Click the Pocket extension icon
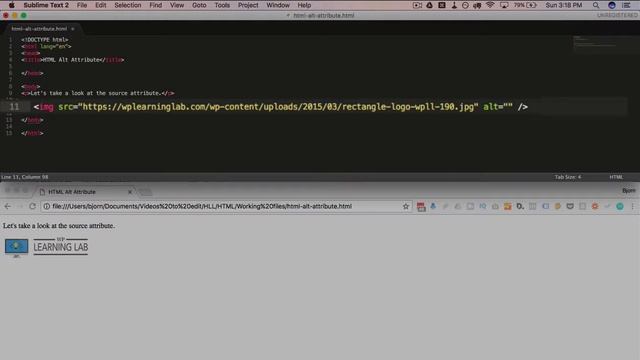 (x=570, y=206)
